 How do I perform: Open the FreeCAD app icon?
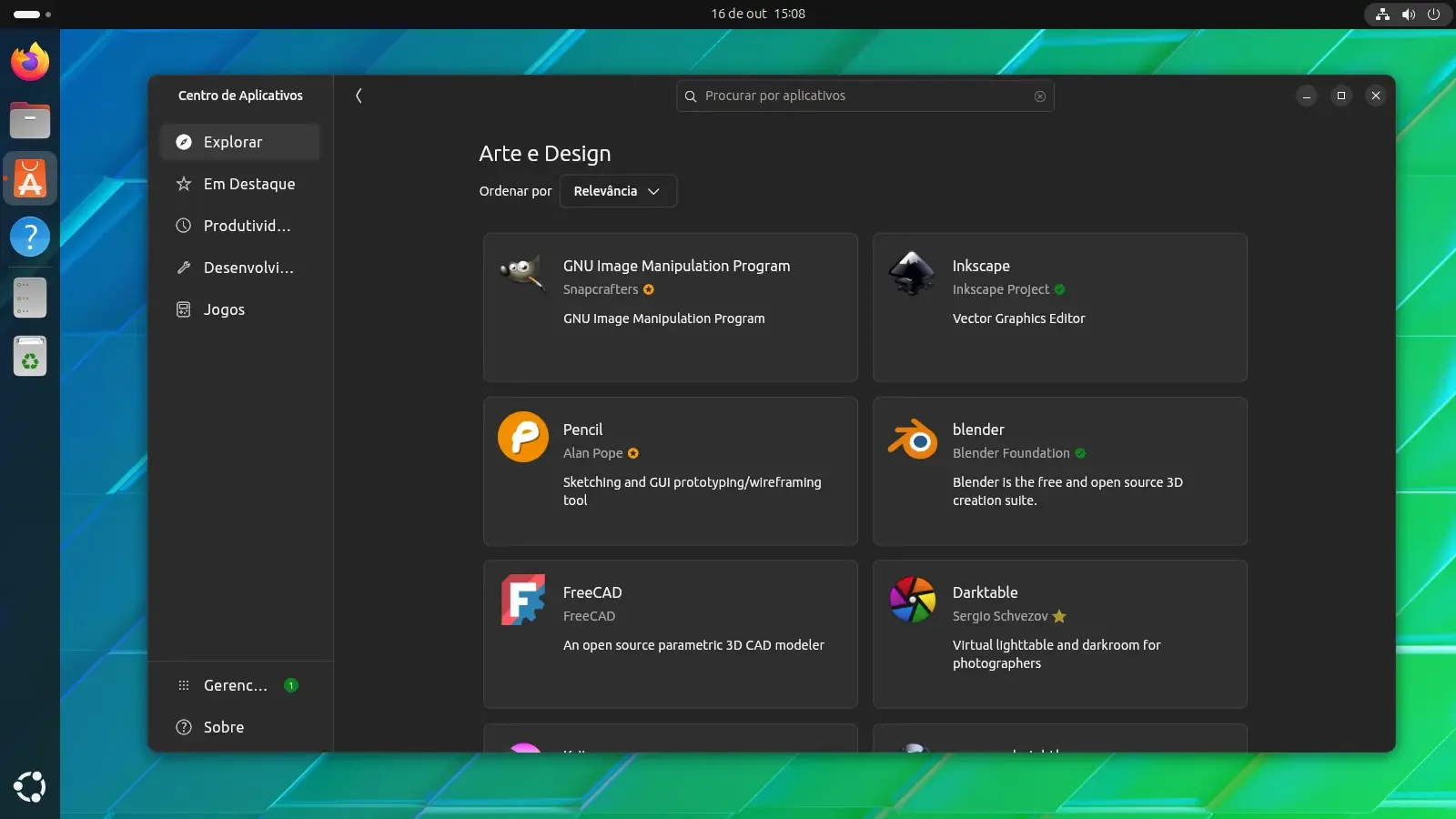523,600
